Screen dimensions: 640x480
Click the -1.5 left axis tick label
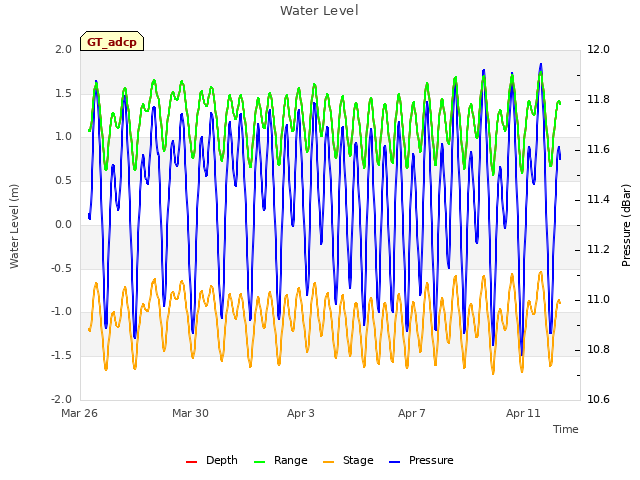(x=61, y=356)
